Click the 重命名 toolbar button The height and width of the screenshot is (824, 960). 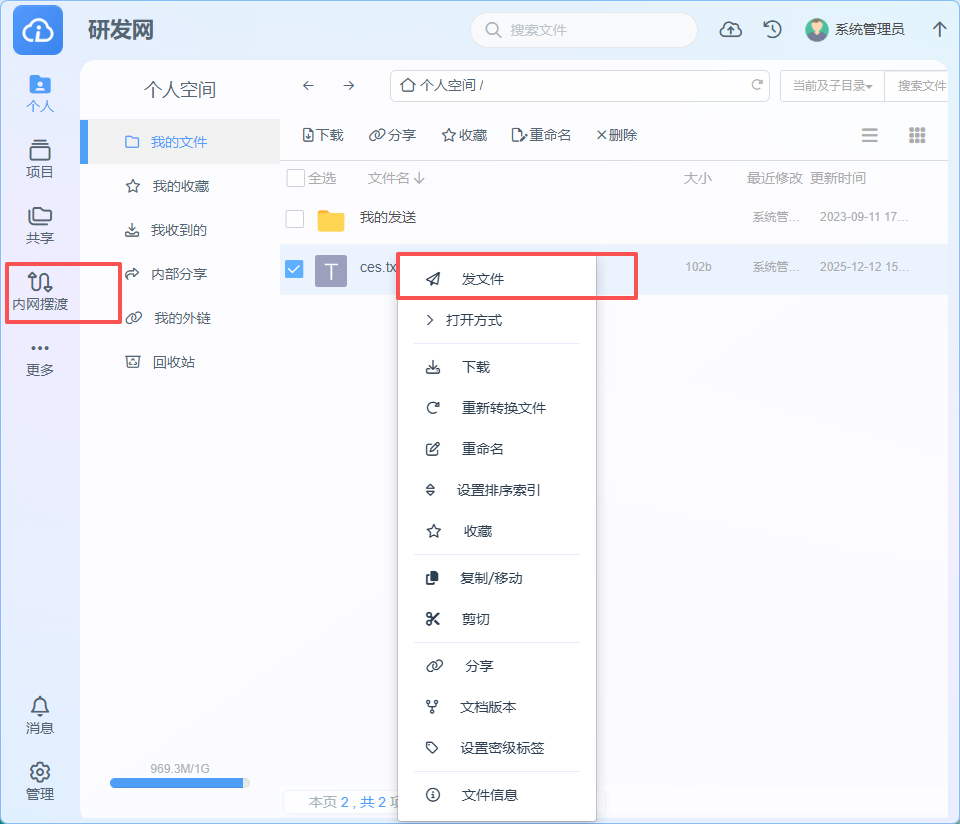tap(541, 135)
